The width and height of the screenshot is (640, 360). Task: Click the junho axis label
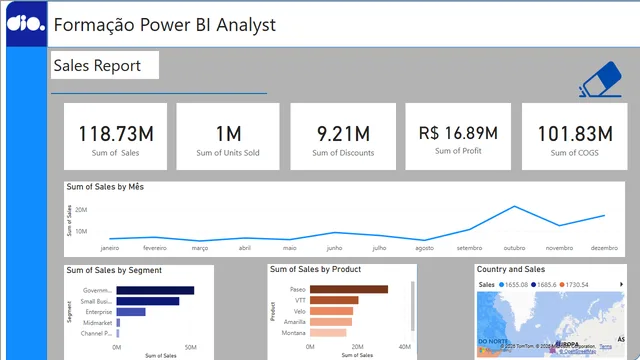335,248
